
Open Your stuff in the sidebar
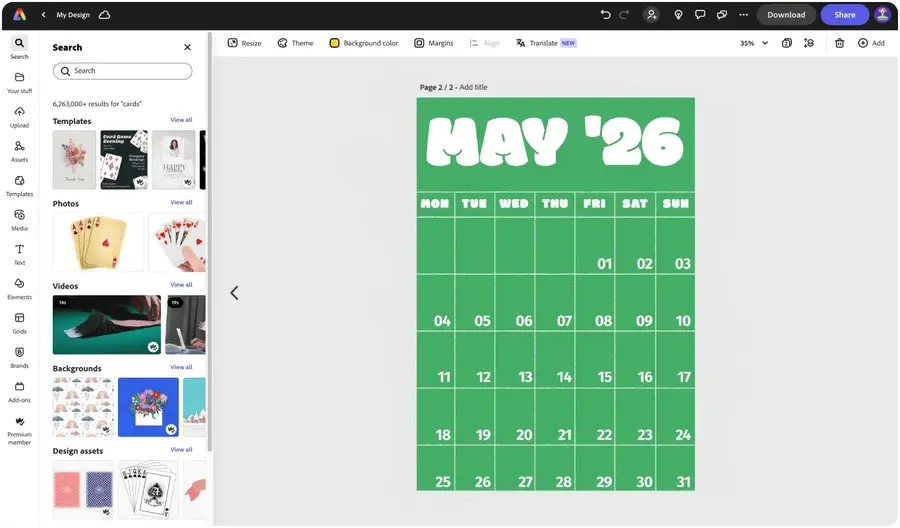click(x=20, y=83)
